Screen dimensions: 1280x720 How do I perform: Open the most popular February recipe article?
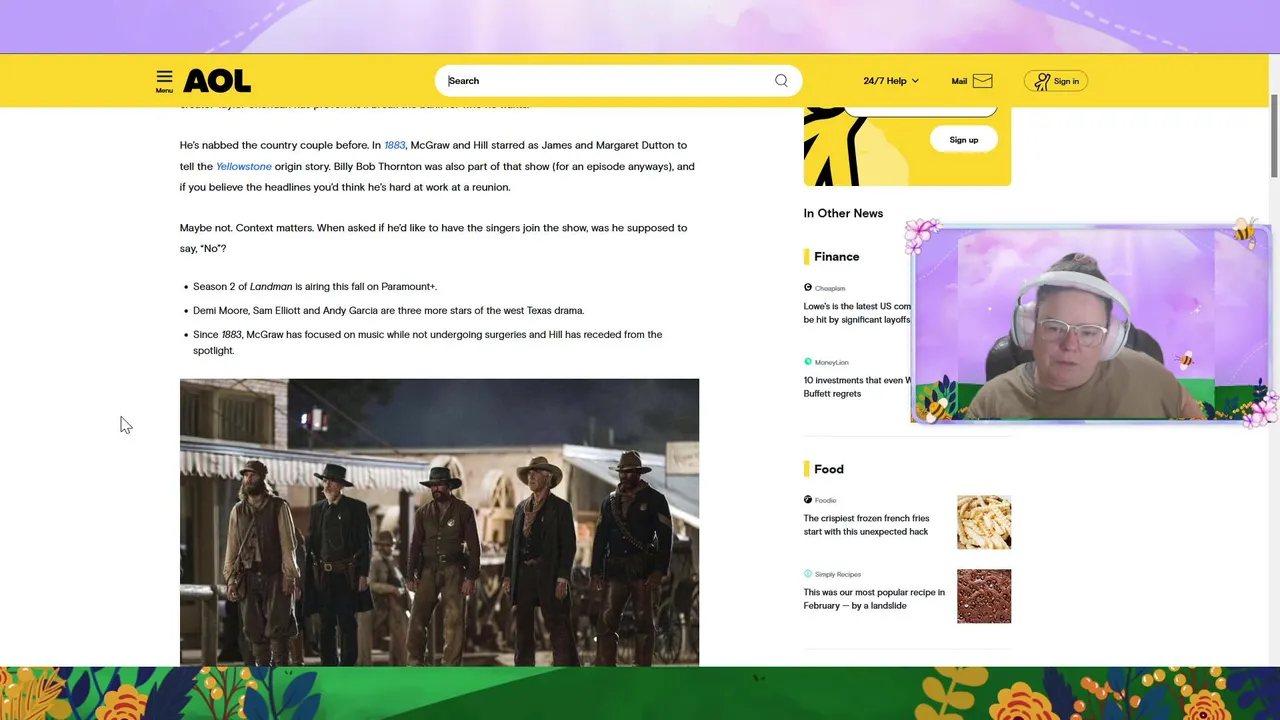874,599
